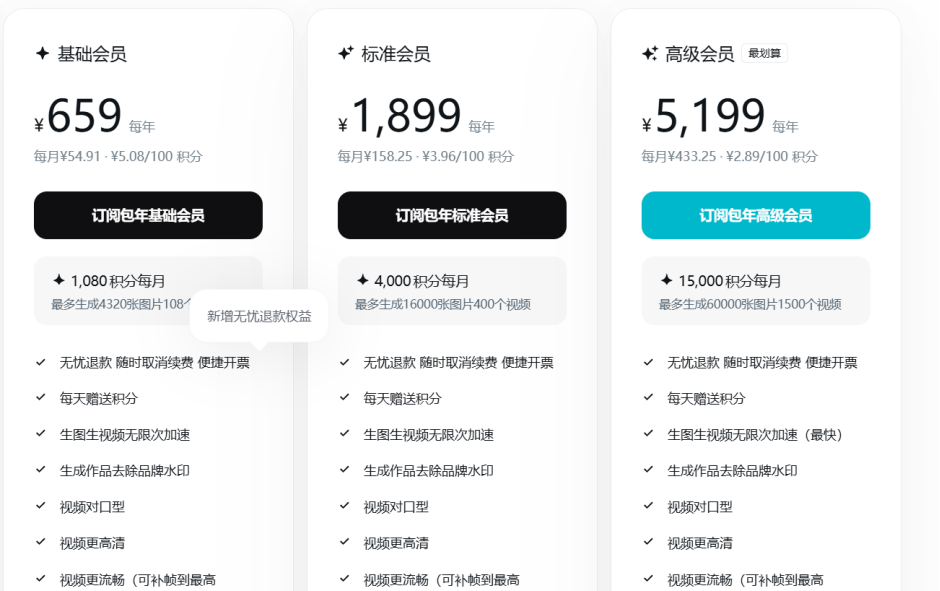
Task: Click sparkle icon next to 4,000 积分每月
Action: [363, 281]
